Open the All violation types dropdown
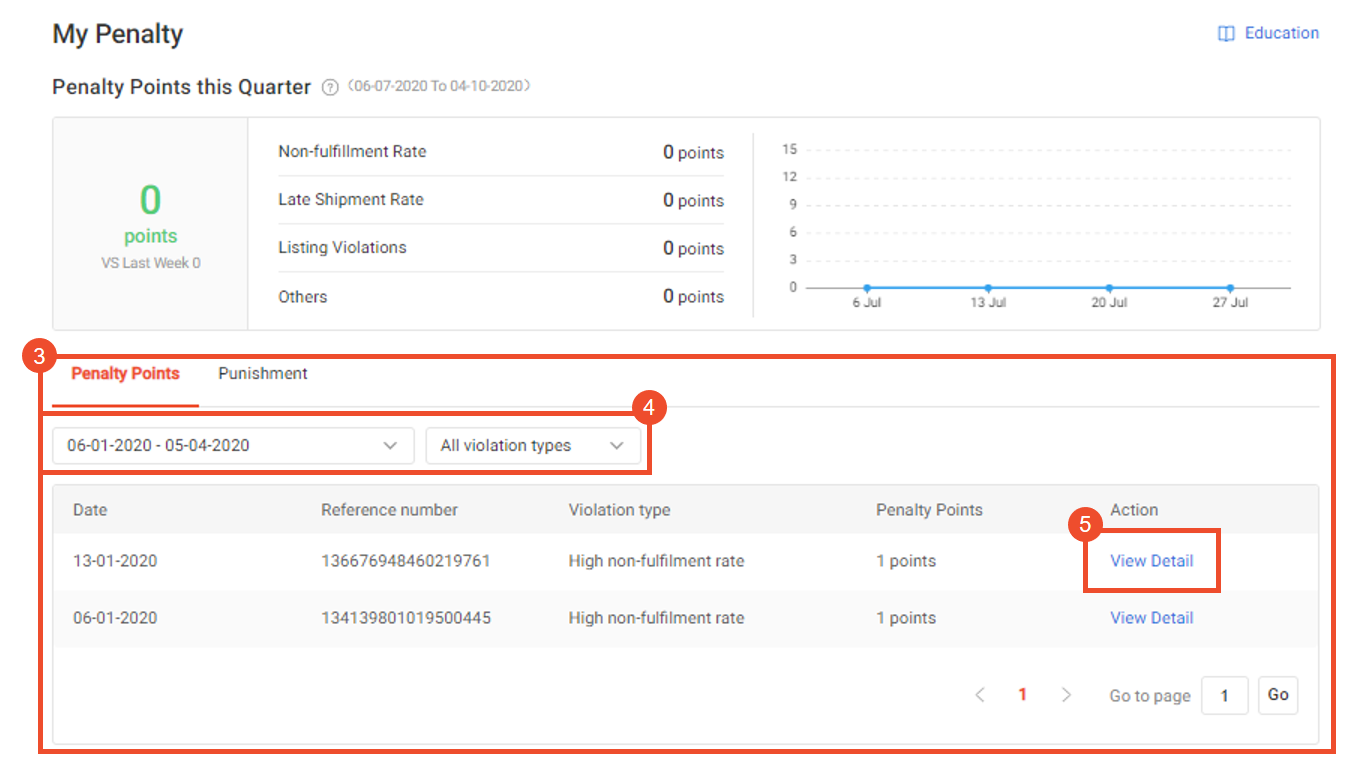1357x782 pixels. click(534, 445)
